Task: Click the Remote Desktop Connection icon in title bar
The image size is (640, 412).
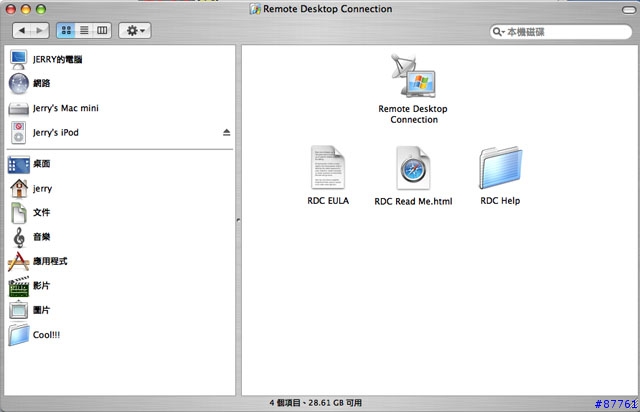Action: pos(255,9)
